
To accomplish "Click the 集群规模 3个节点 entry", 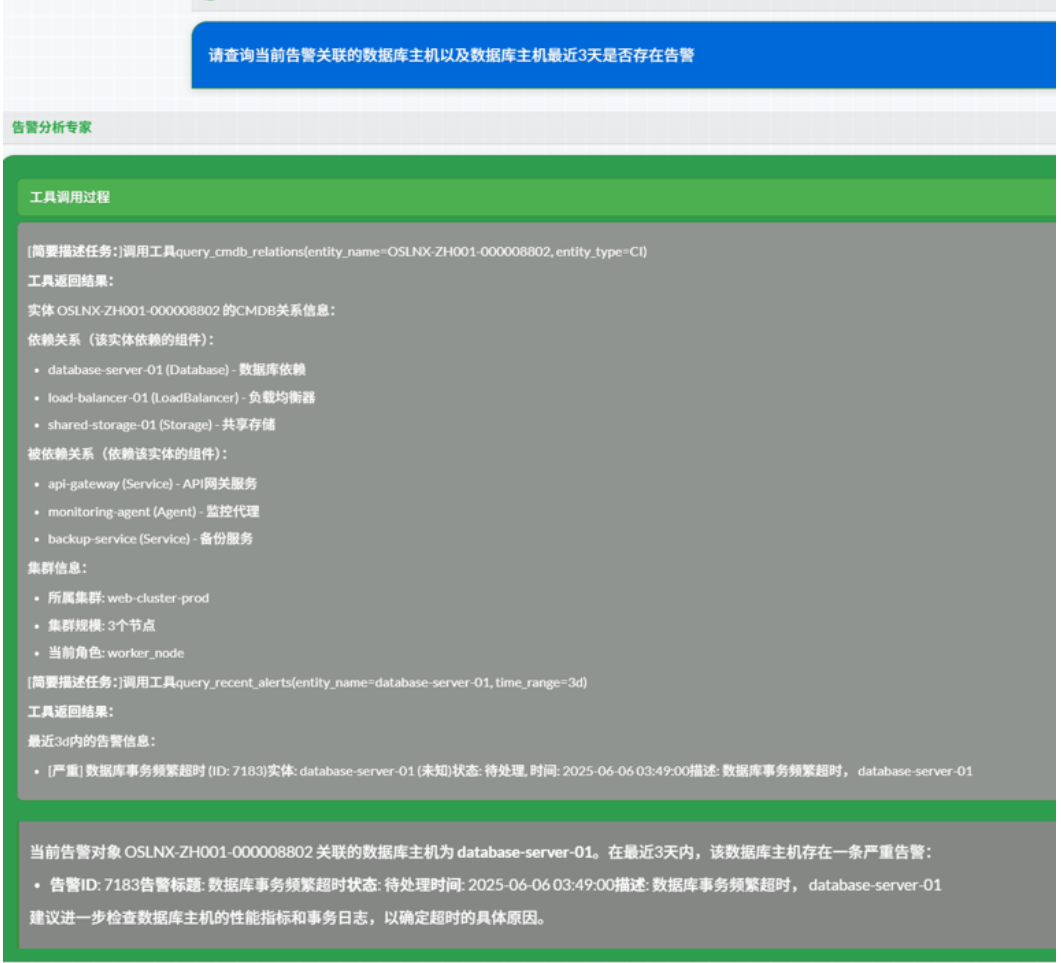I will pos(101,626).
